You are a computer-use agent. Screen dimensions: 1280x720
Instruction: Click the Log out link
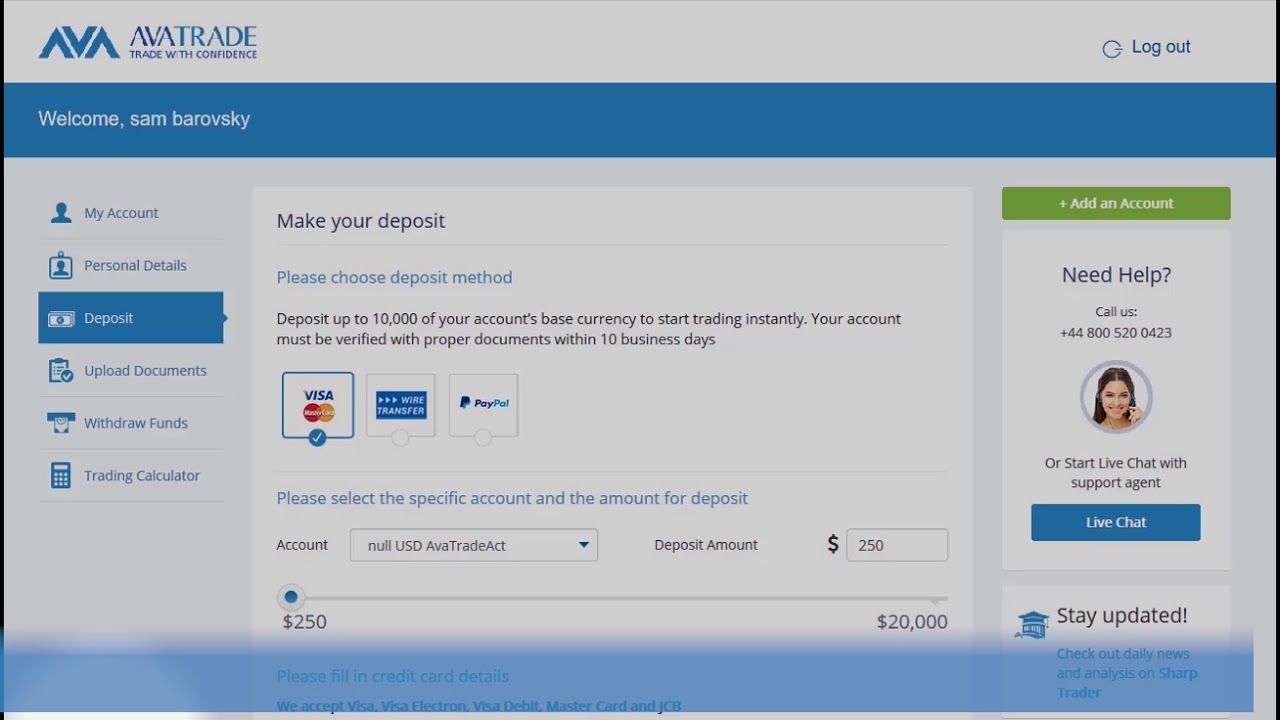[1161, 47]
